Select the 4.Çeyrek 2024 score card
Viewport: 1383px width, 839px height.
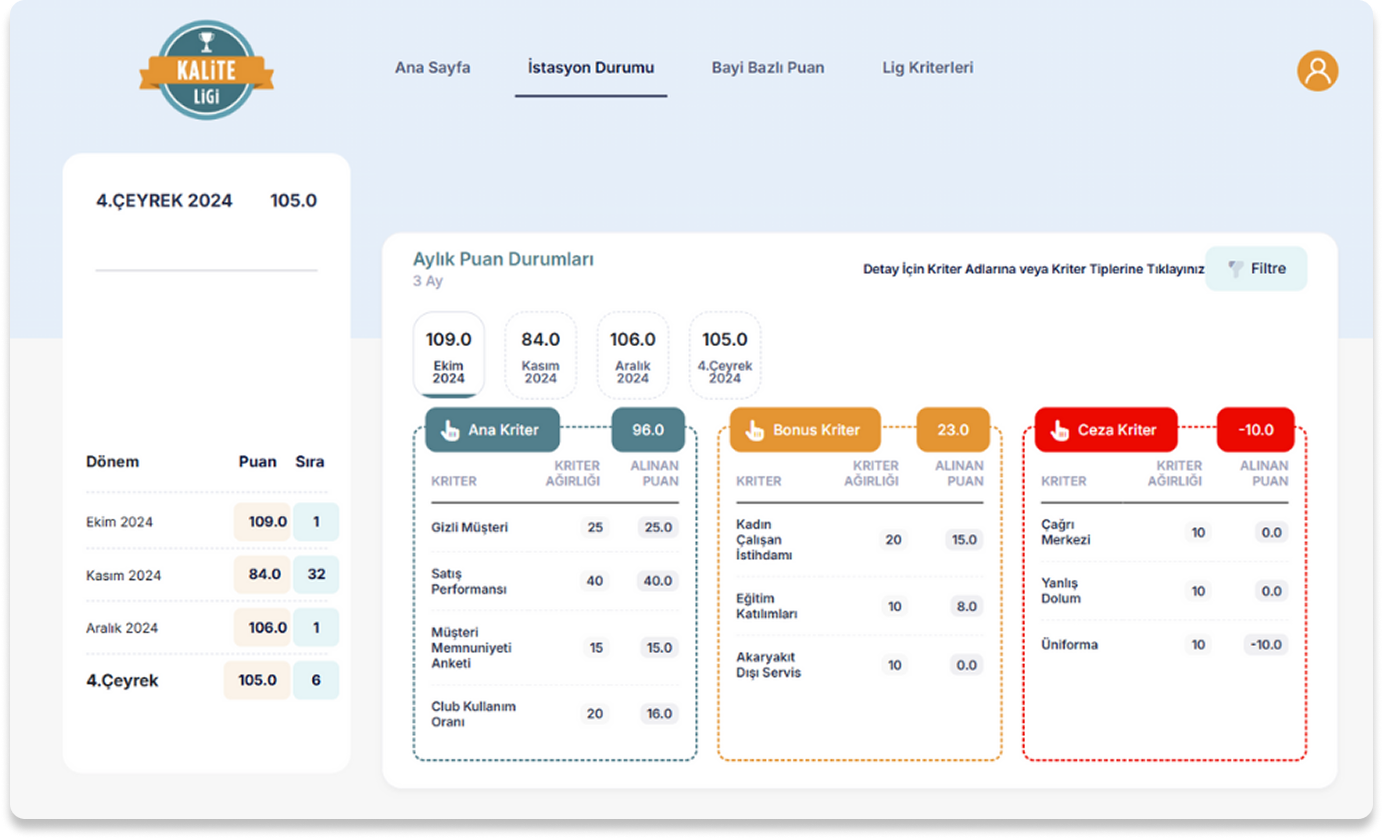click(x=724, y=355)
